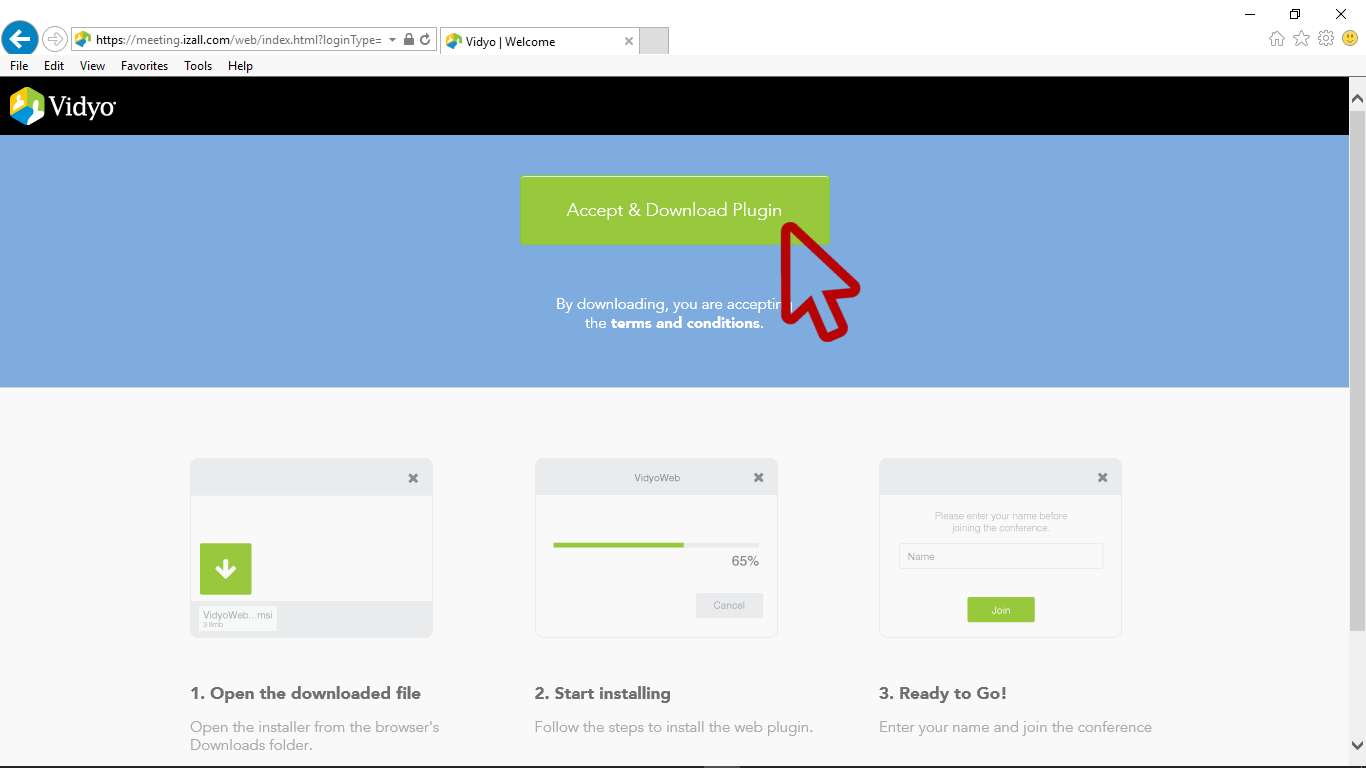The image size is (1366, 768).
Task: Click Accept & Download Plugin button
Action: point(674,210)
